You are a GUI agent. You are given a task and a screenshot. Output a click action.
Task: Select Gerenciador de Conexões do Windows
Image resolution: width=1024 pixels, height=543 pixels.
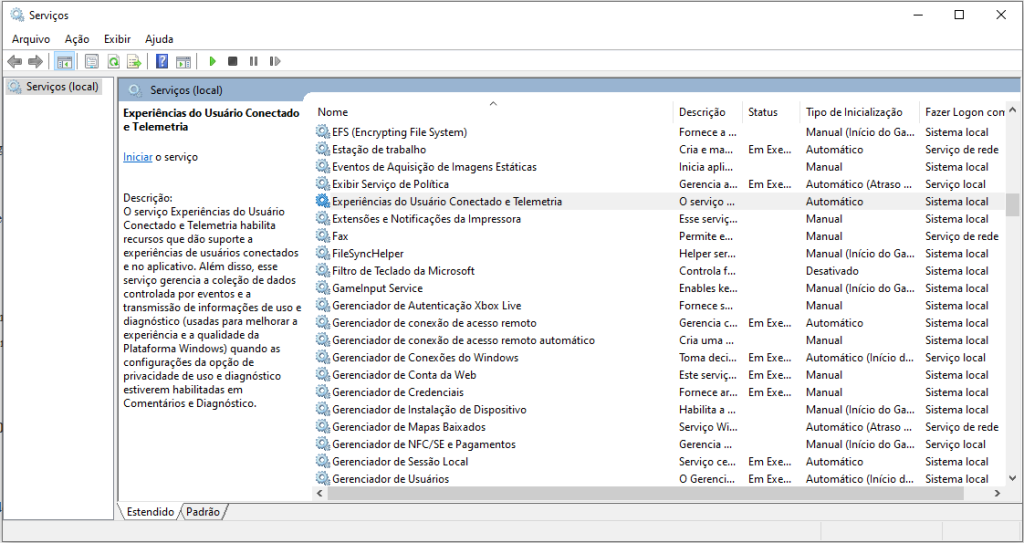[x=425, y=357]
